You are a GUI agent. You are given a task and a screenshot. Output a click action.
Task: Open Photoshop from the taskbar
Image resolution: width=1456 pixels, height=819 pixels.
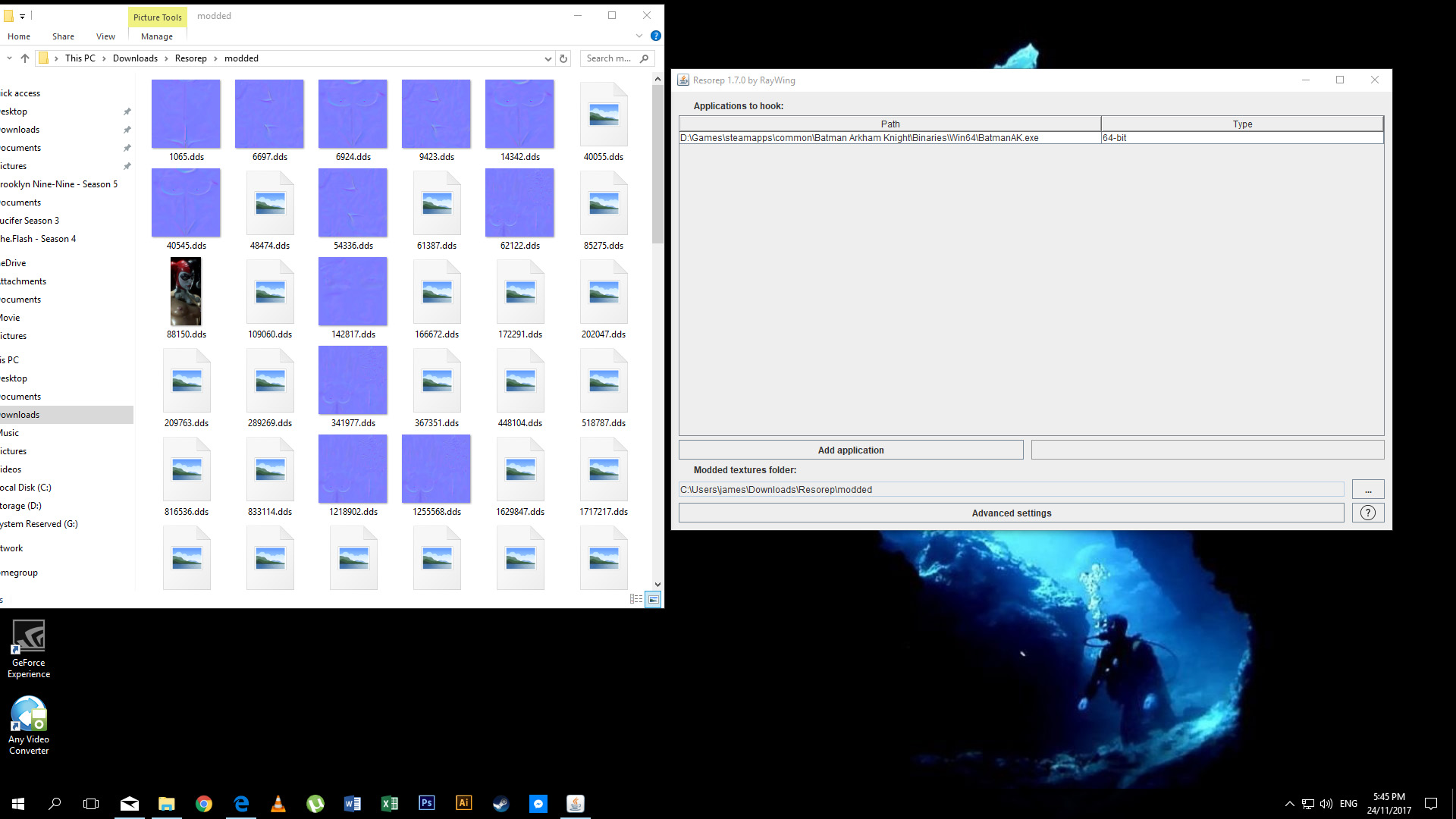[426, 803]
